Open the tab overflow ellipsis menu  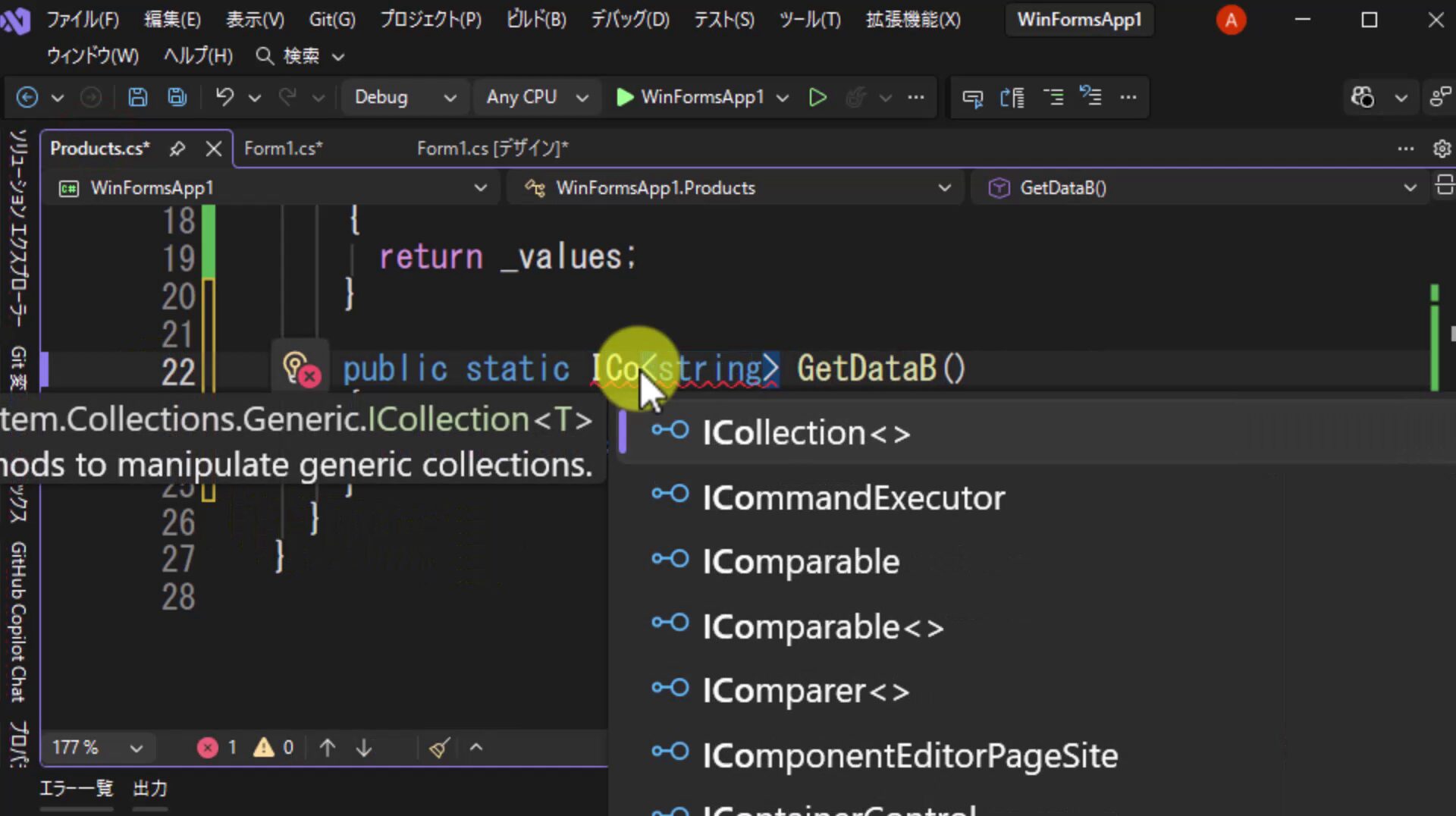pyautogui.click(x=1406, y=149)
